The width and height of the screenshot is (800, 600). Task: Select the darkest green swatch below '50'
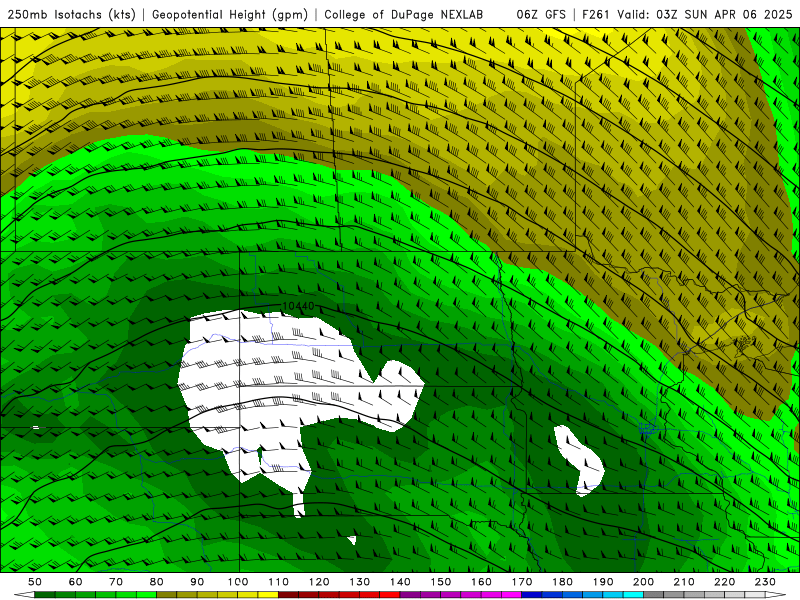[x=44, y=595]
